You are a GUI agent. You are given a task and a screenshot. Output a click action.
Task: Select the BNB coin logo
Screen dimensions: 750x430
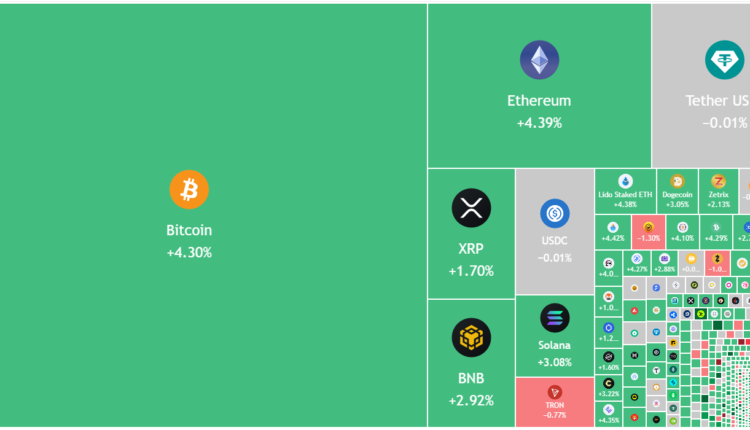pos(471,338)
